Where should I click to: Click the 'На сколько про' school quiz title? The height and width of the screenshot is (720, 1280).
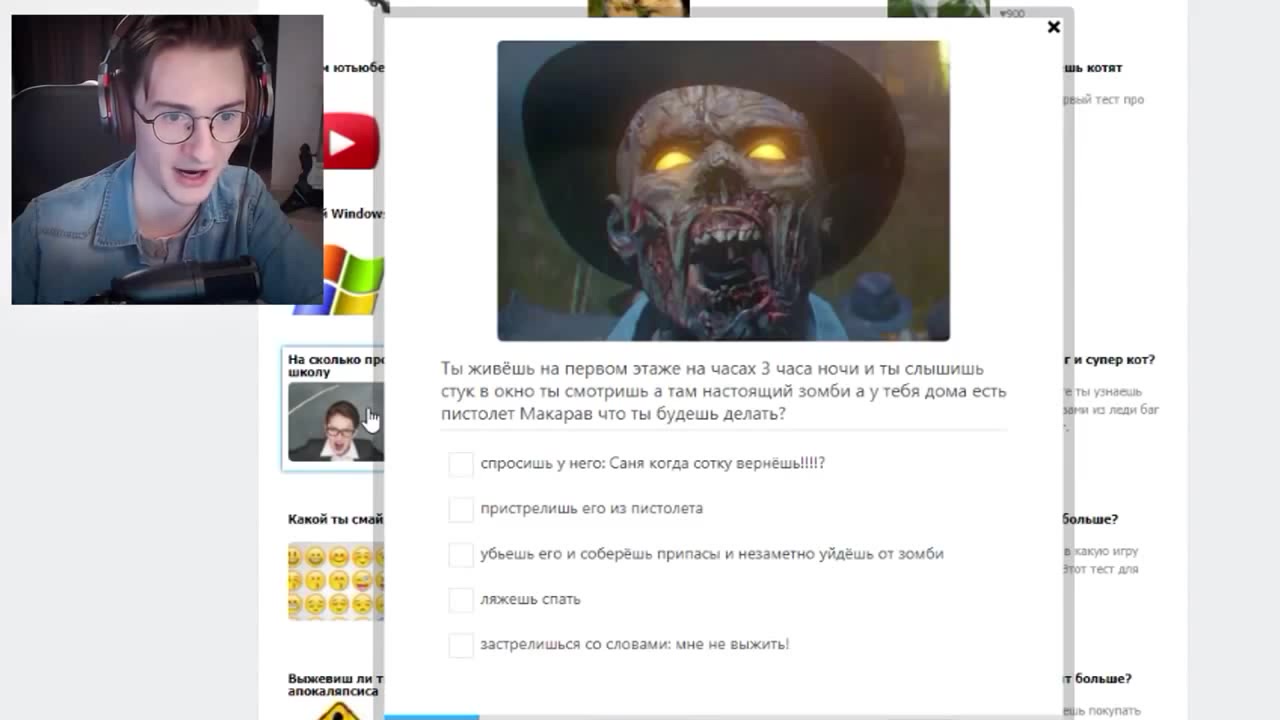336,365
